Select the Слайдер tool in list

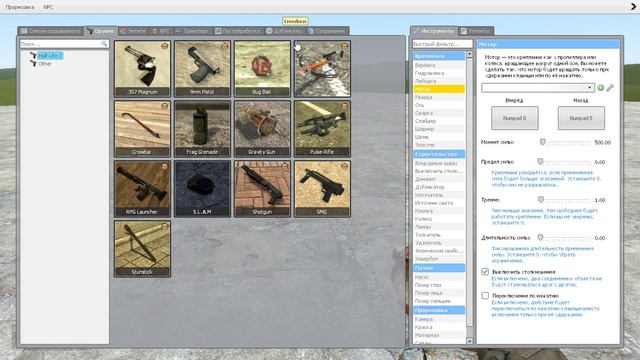(x=439, y=121)
